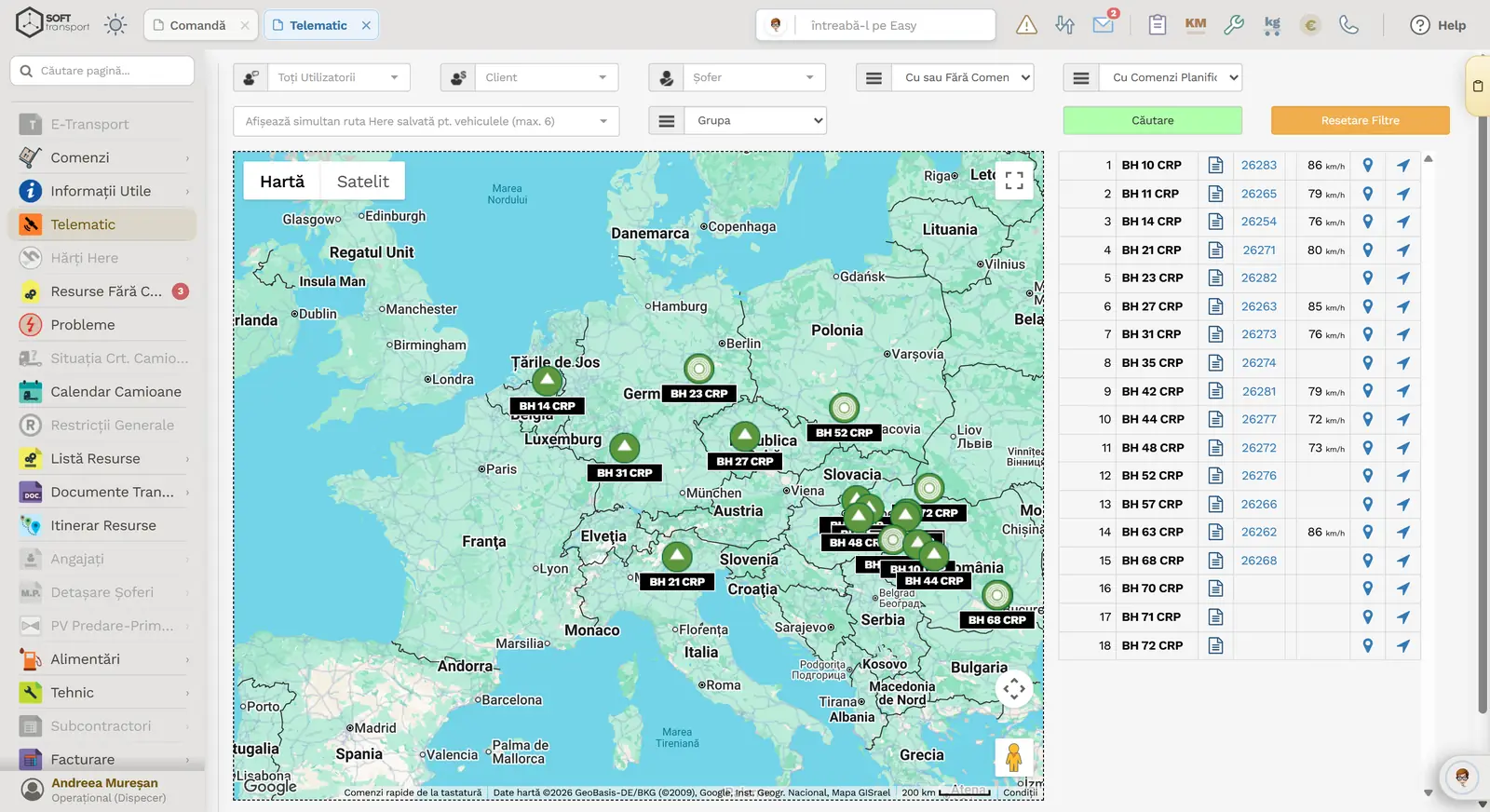Open the Cu sau Fără Comenzi dropdown
This screenshot has width=1490, height=812.
(x=963, y=77)
